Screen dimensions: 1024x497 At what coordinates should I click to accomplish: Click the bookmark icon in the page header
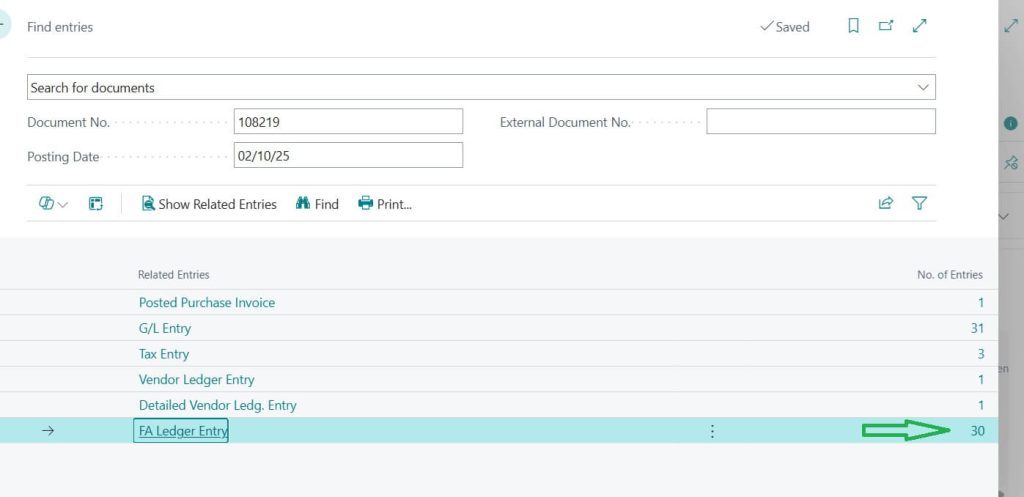[853, 27]
